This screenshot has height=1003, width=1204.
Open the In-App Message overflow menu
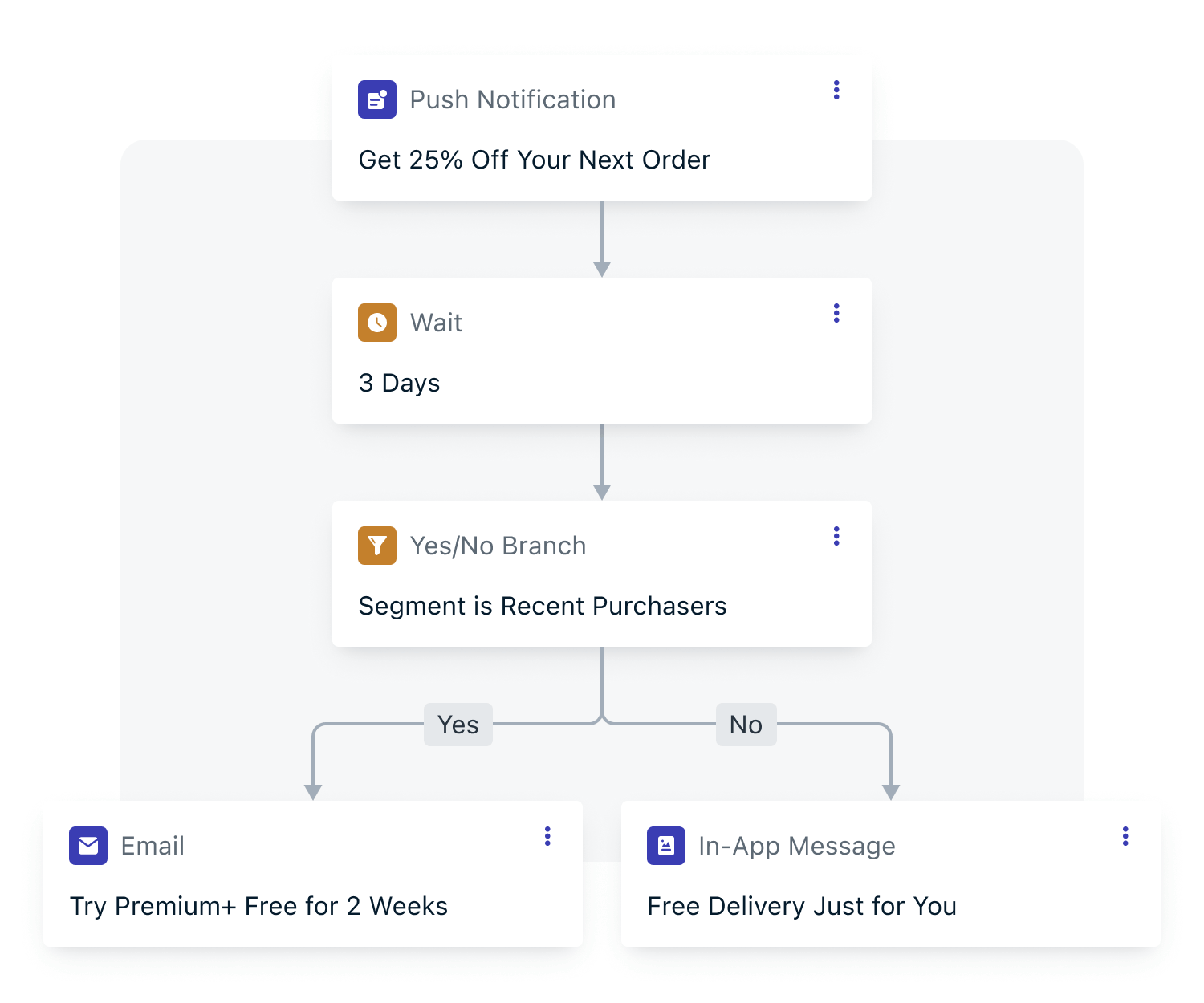coord(1126,836)
